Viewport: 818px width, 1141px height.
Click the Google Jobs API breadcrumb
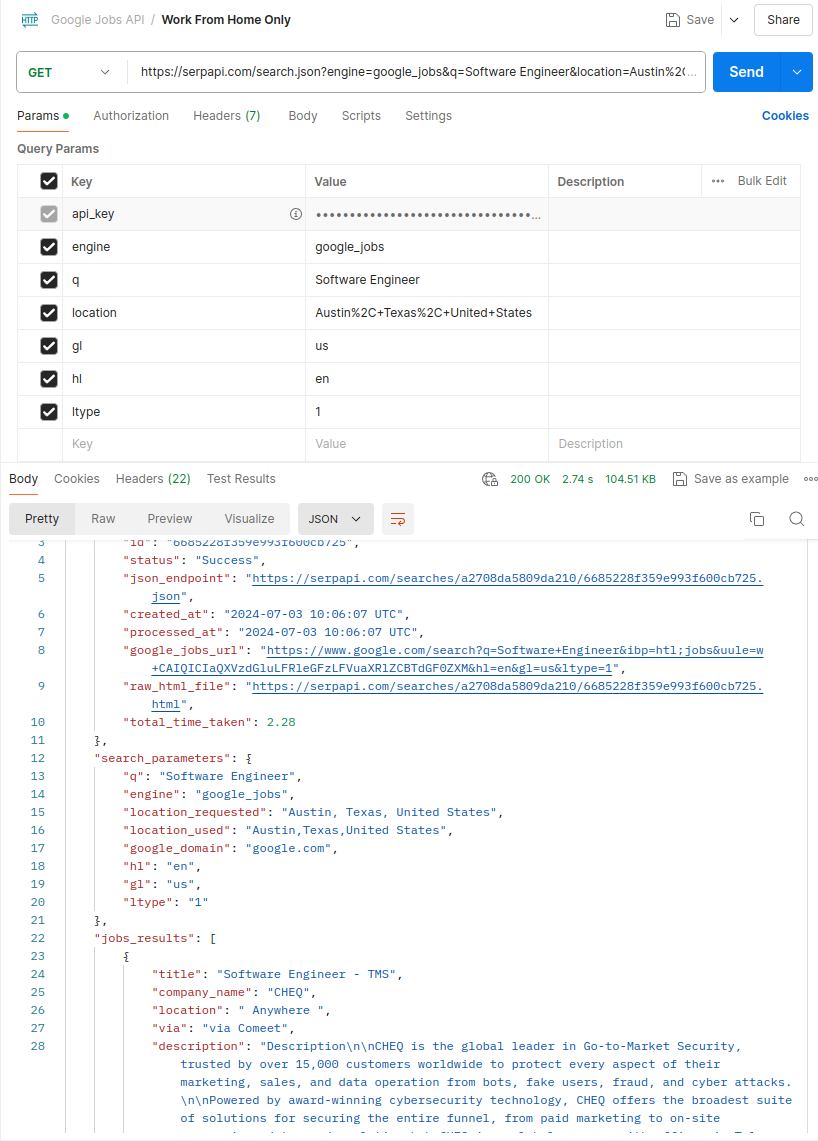pyautogui.click(x=98, y=20)
